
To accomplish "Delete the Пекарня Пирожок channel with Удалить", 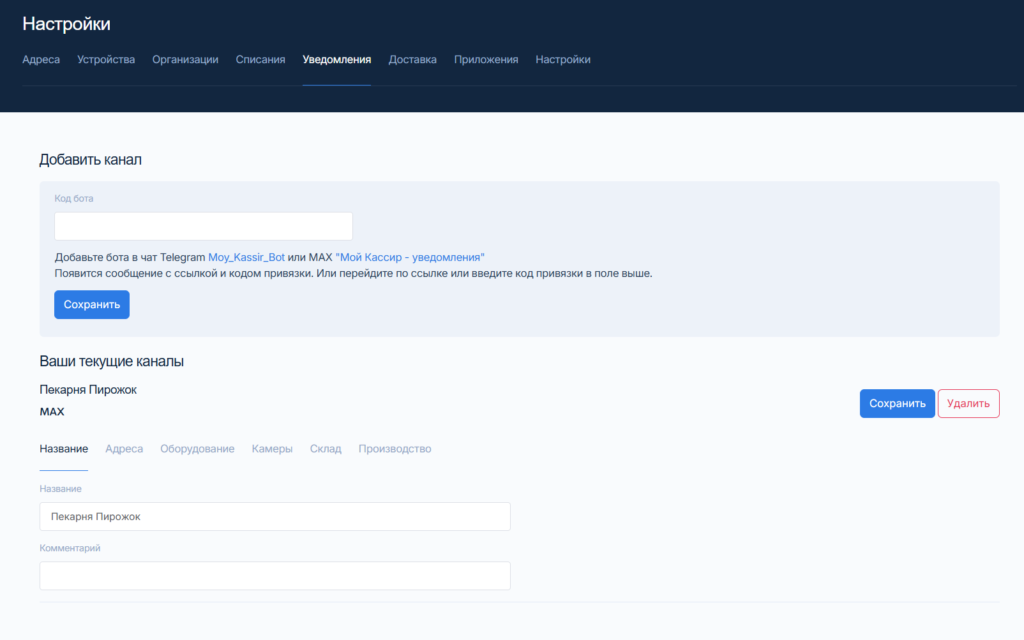I will [x=968, y=404].
